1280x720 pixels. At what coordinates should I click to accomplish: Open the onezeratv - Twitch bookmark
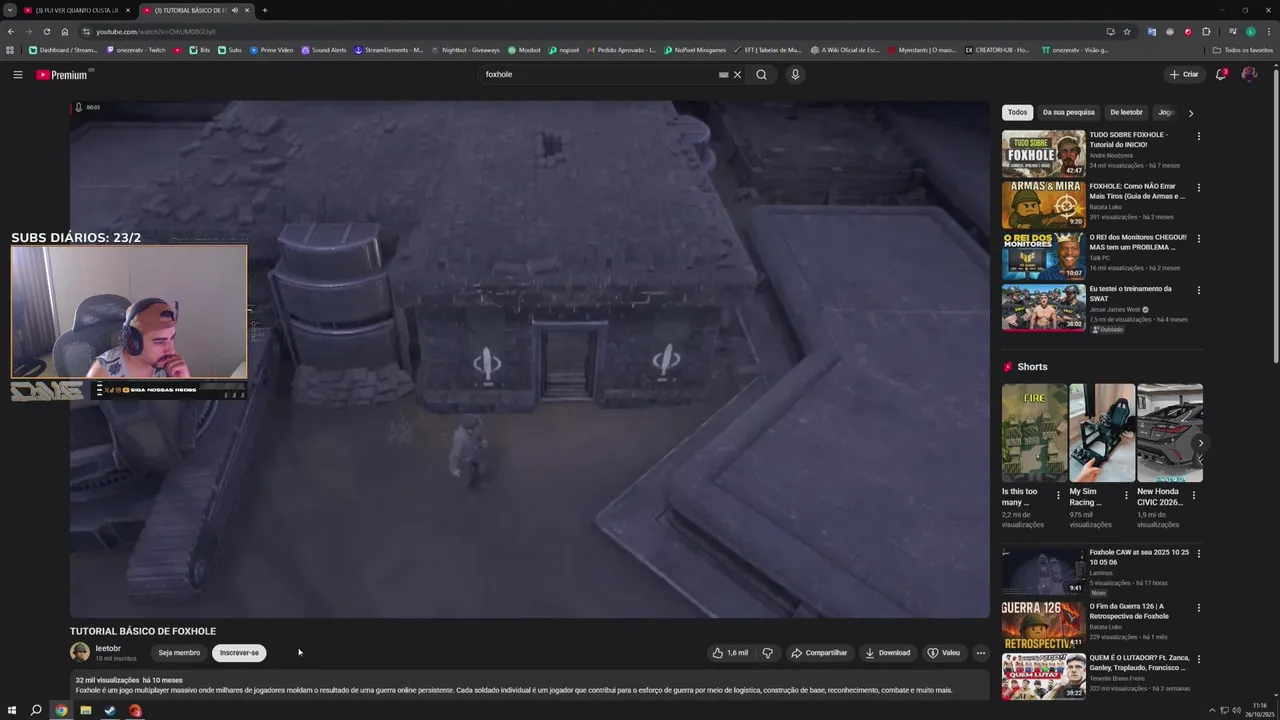136,50
